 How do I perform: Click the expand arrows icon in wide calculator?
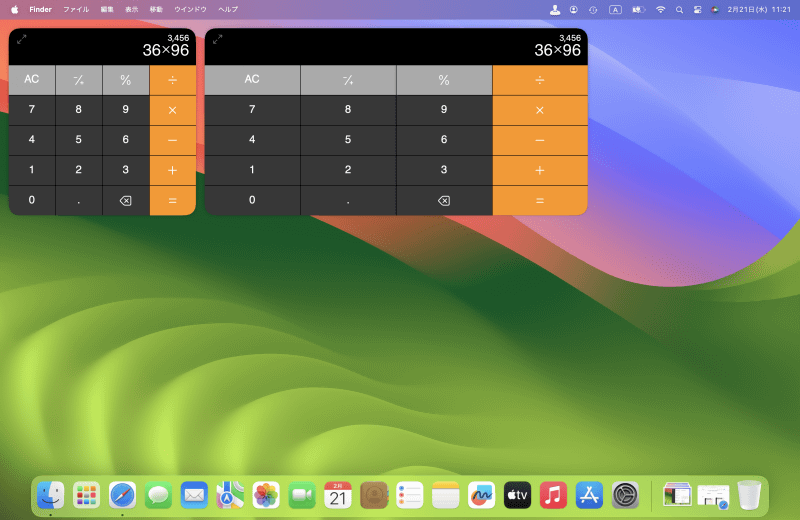[x=217, y=39]
